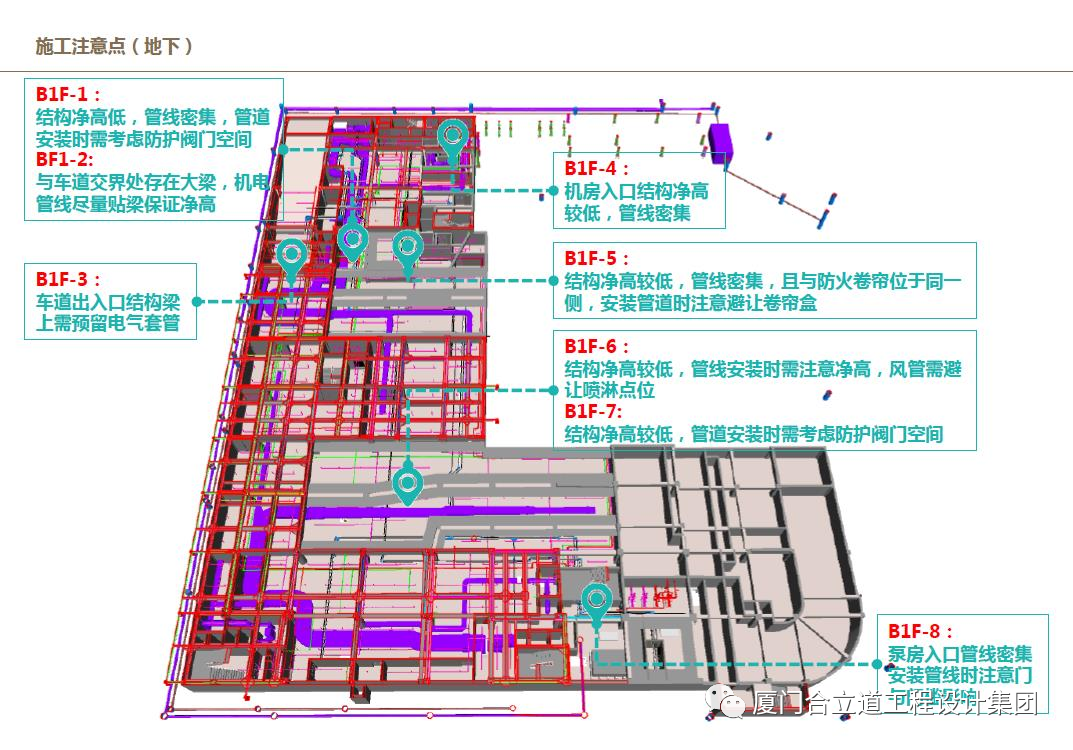Click the 厦门合立道工程设计集团 watermark text
Screen dimensions: 1073x750
[x=895, y=704]
